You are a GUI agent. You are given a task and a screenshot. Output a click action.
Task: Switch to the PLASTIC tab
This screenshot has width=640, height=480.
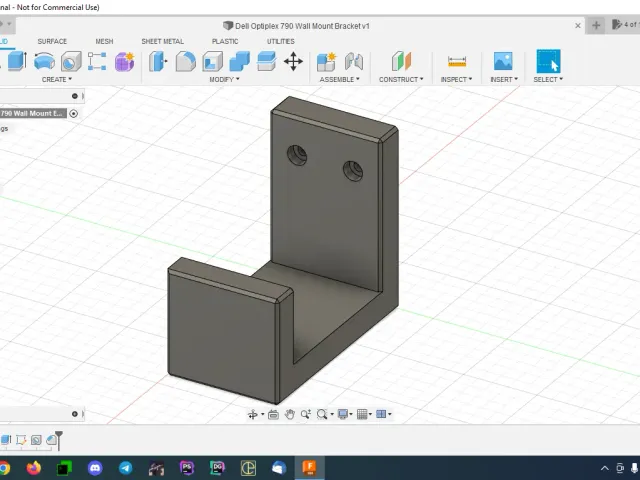pyautogui.click(x=225, y=41)
